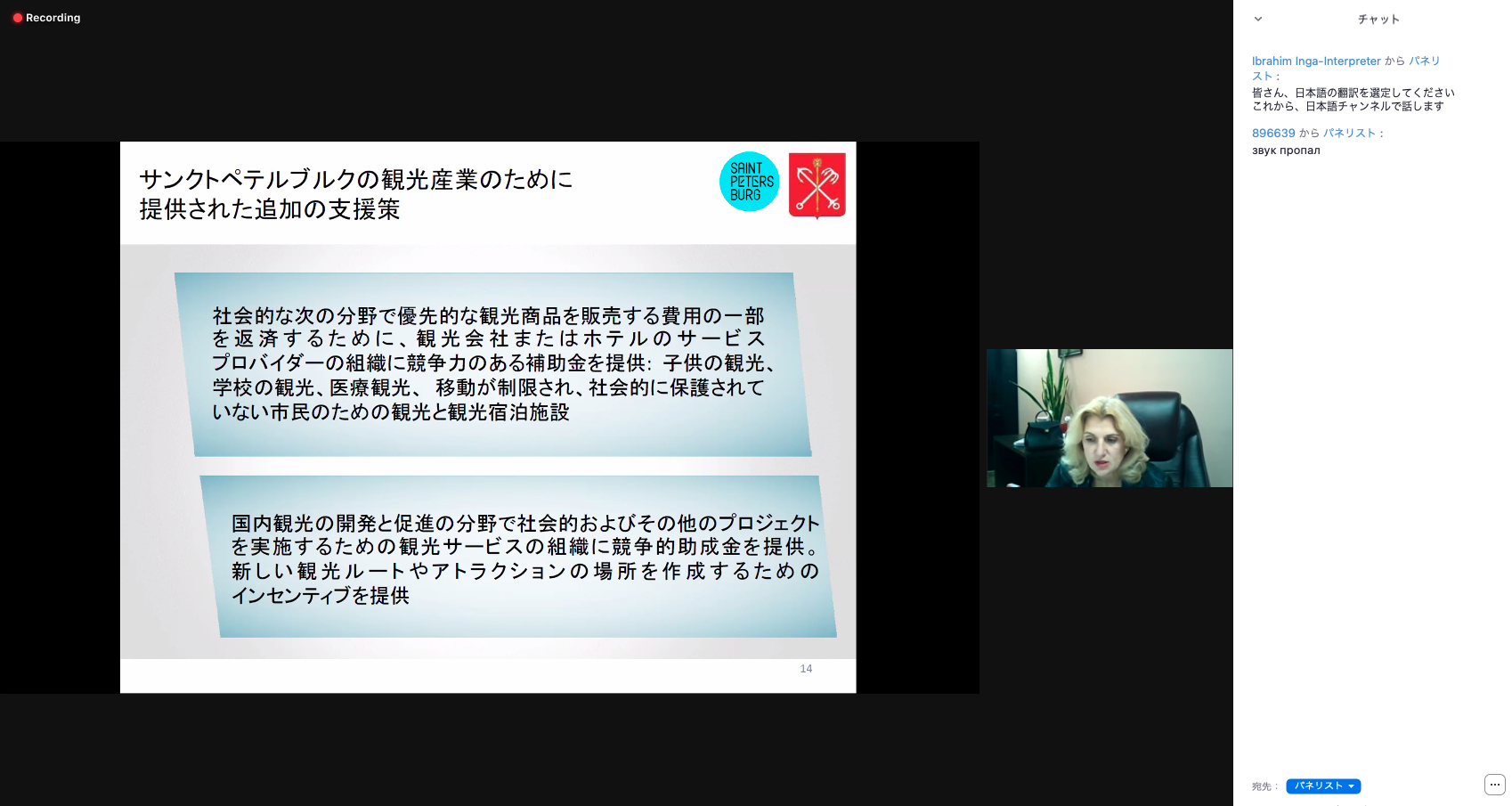Viewport: 1512px width, 806px height.
Task: Click the cyan Saint Petersburg round logo
Action: tap(749, 182)
